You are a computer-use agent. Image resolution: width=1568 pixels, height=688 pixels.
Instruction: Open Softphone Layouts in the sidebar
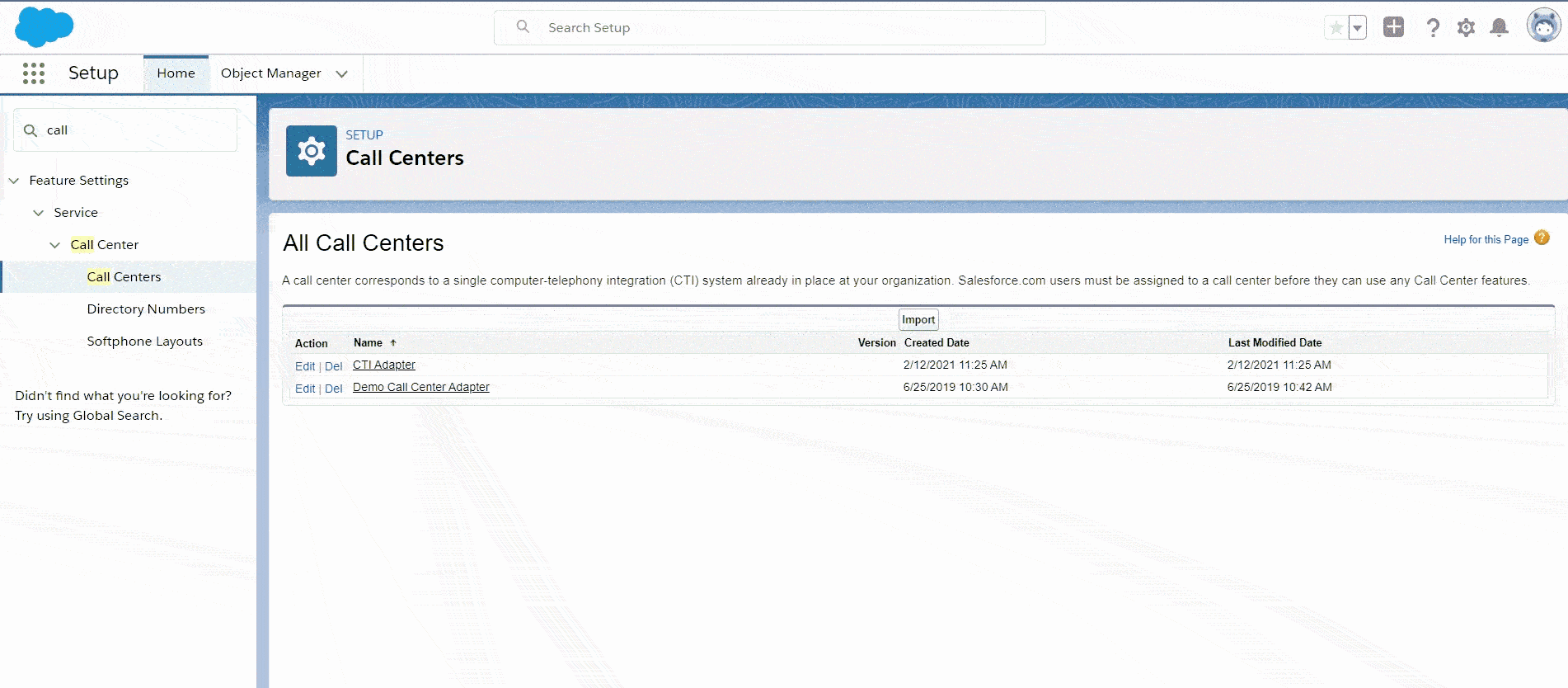(x=144, y=342)
